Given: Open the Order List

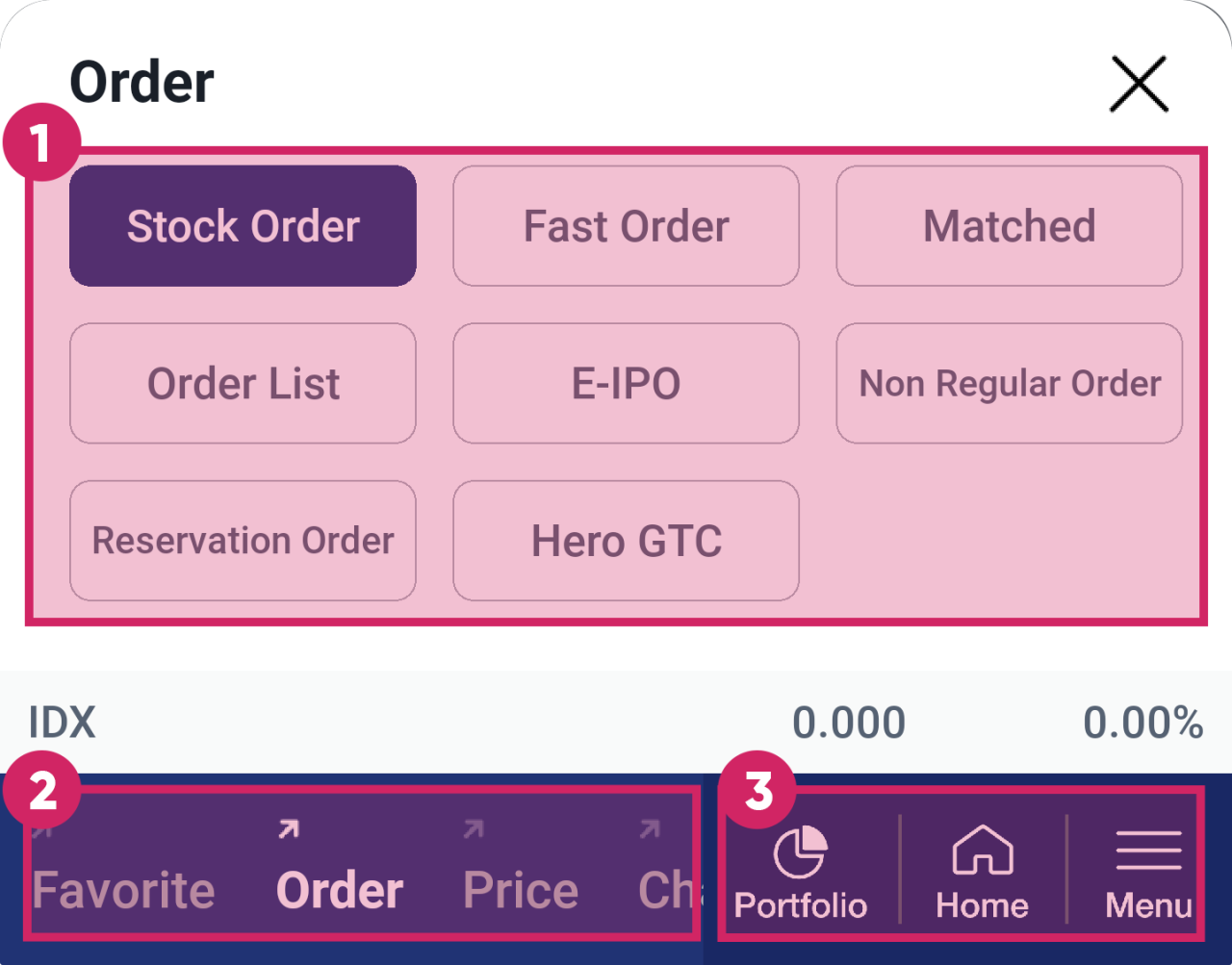Looking at the screenshot, I should click(243, 384).
